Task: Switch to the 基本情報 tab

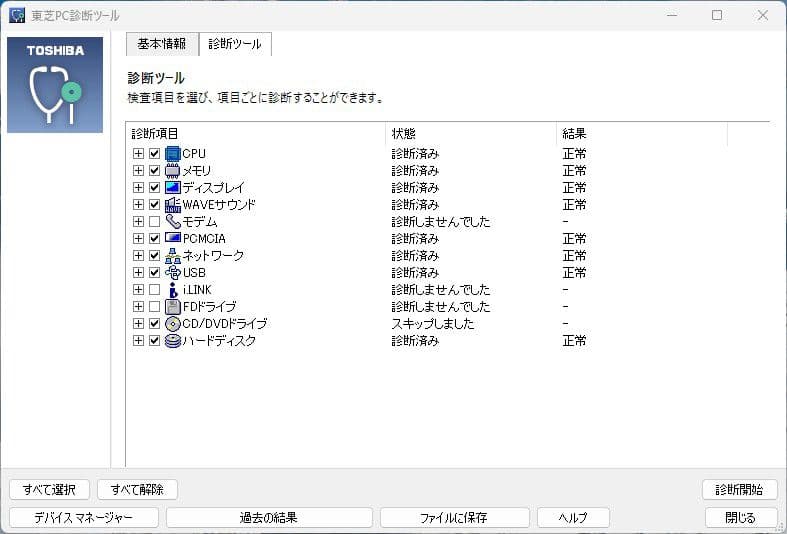Action: click(x=162, y=44)
